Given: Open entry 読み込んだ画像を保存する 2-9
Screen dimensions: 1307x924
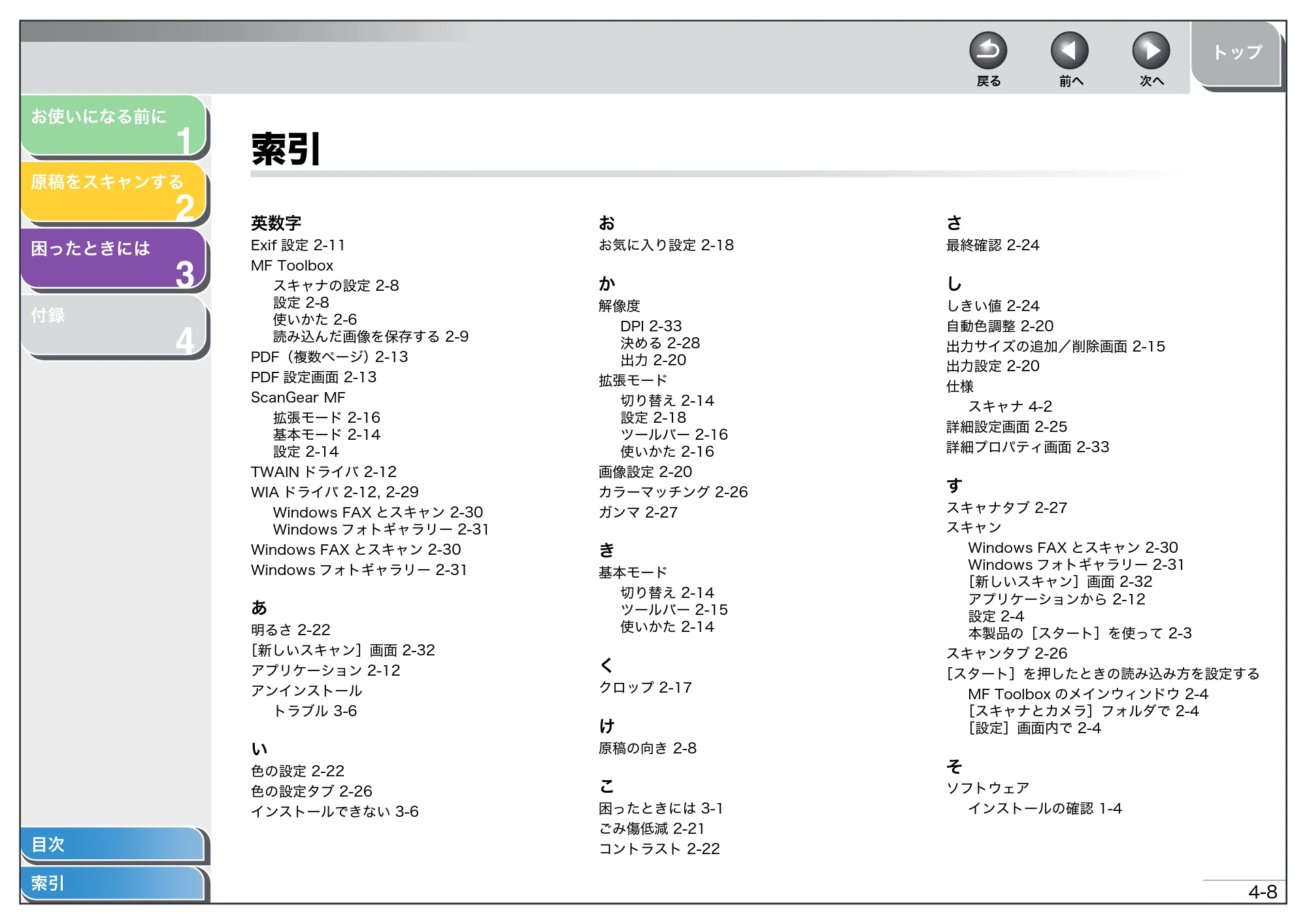Looking at the screenshot, I should (371, 337).
